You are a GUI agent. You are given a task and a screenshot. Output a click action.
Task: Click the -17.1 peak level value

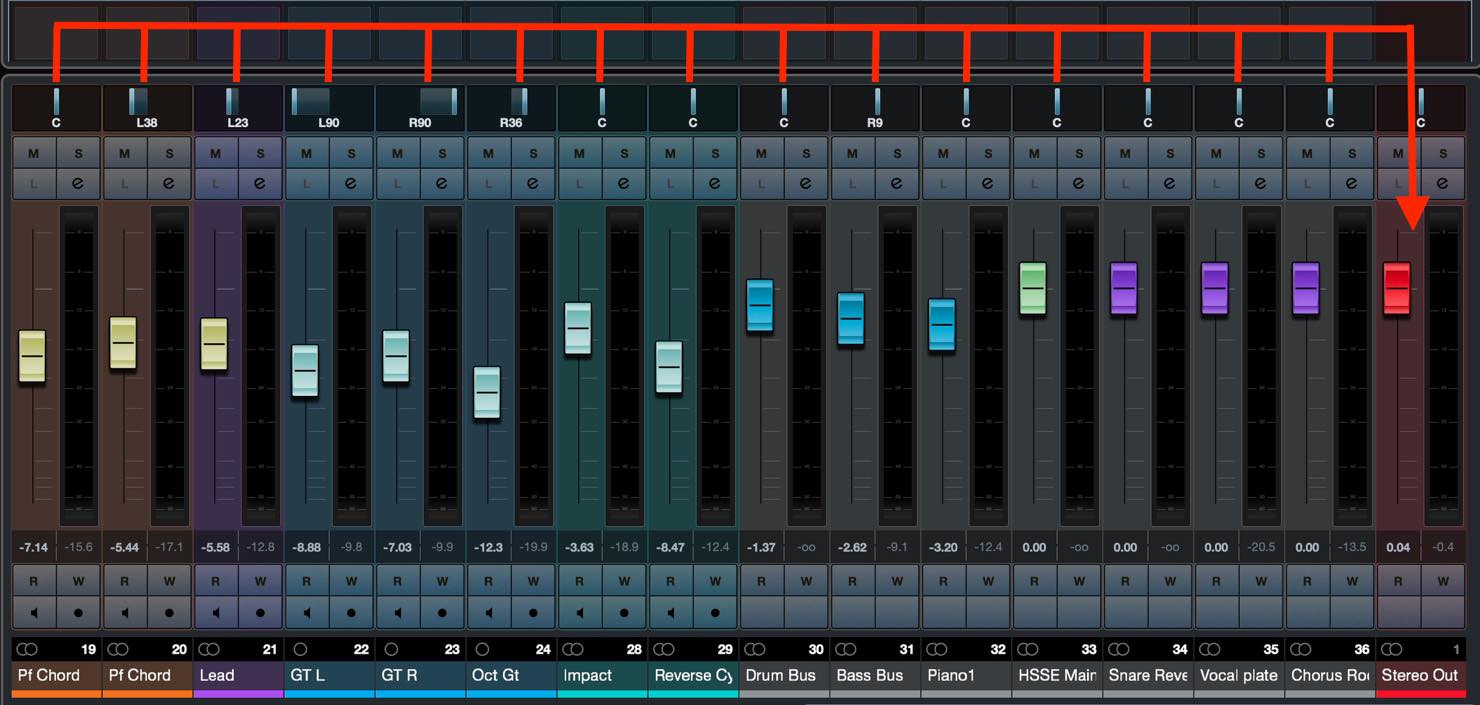click(x=169, y=548)
